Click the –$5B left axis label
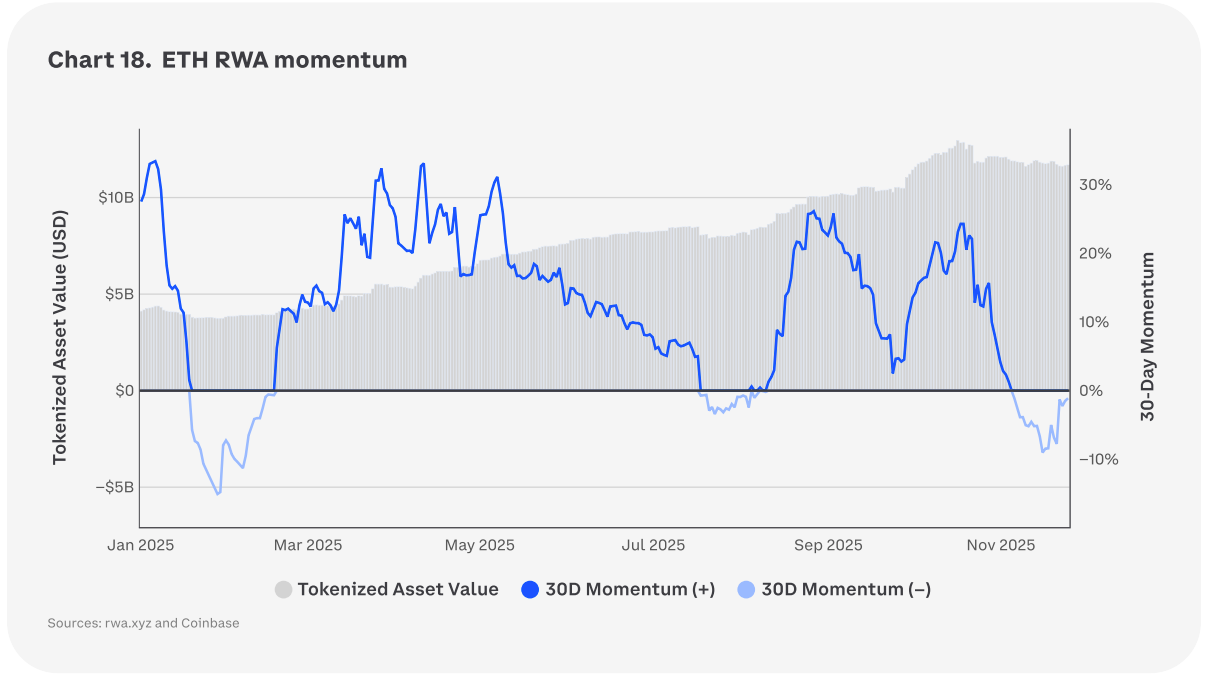The image size is (1206, 675). 113,488
